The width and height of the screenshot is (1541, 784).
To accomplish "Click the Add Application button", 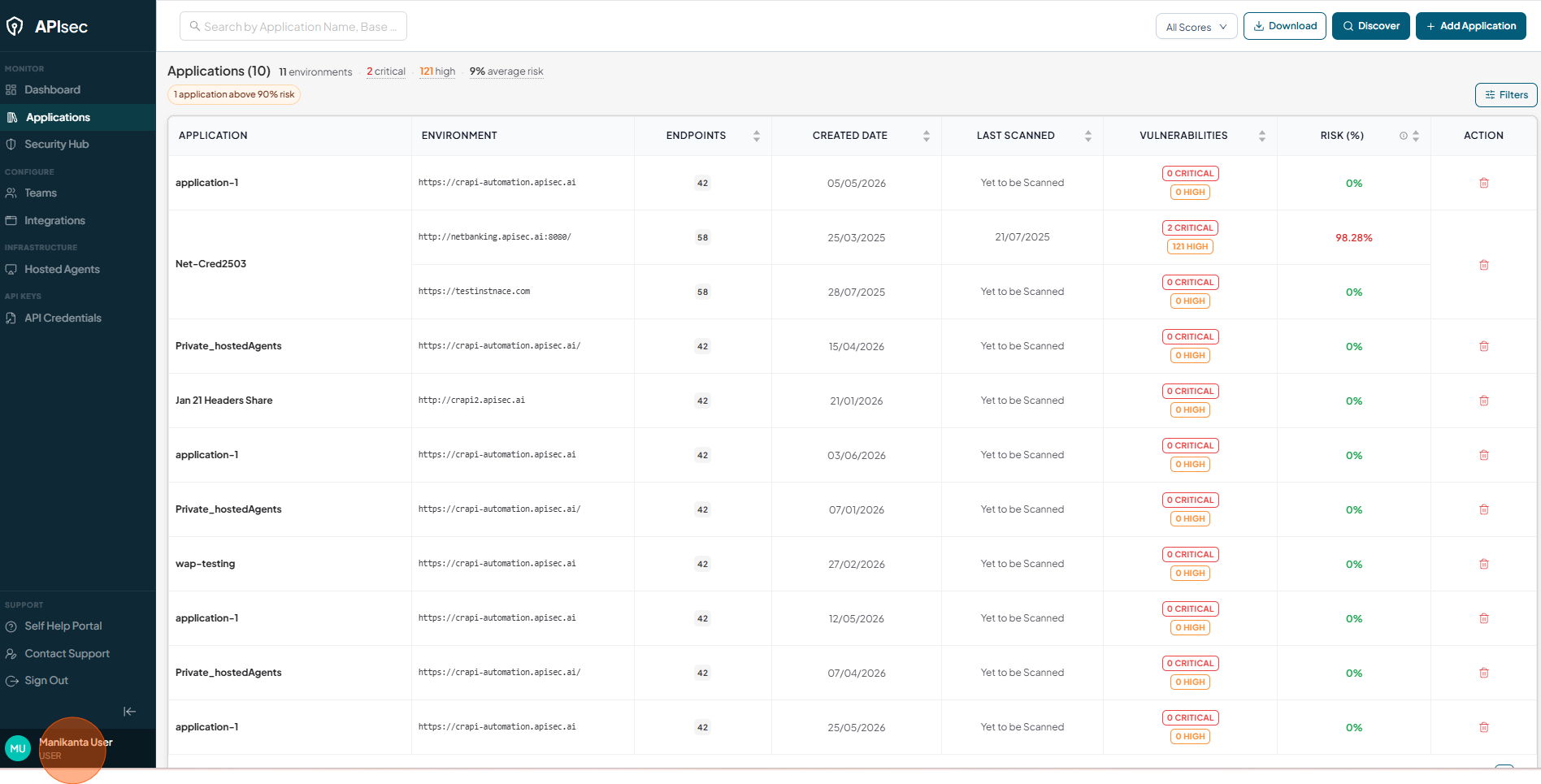I will pos(1470,26).
